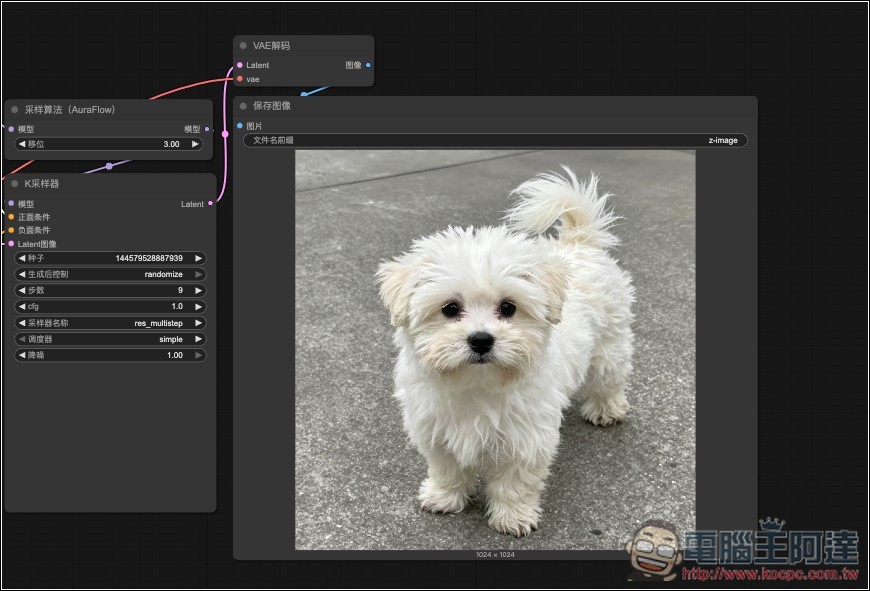Click the 模型 output socket on 采样算法 node
The image size is (870, 591).
(x=207, y=129)
